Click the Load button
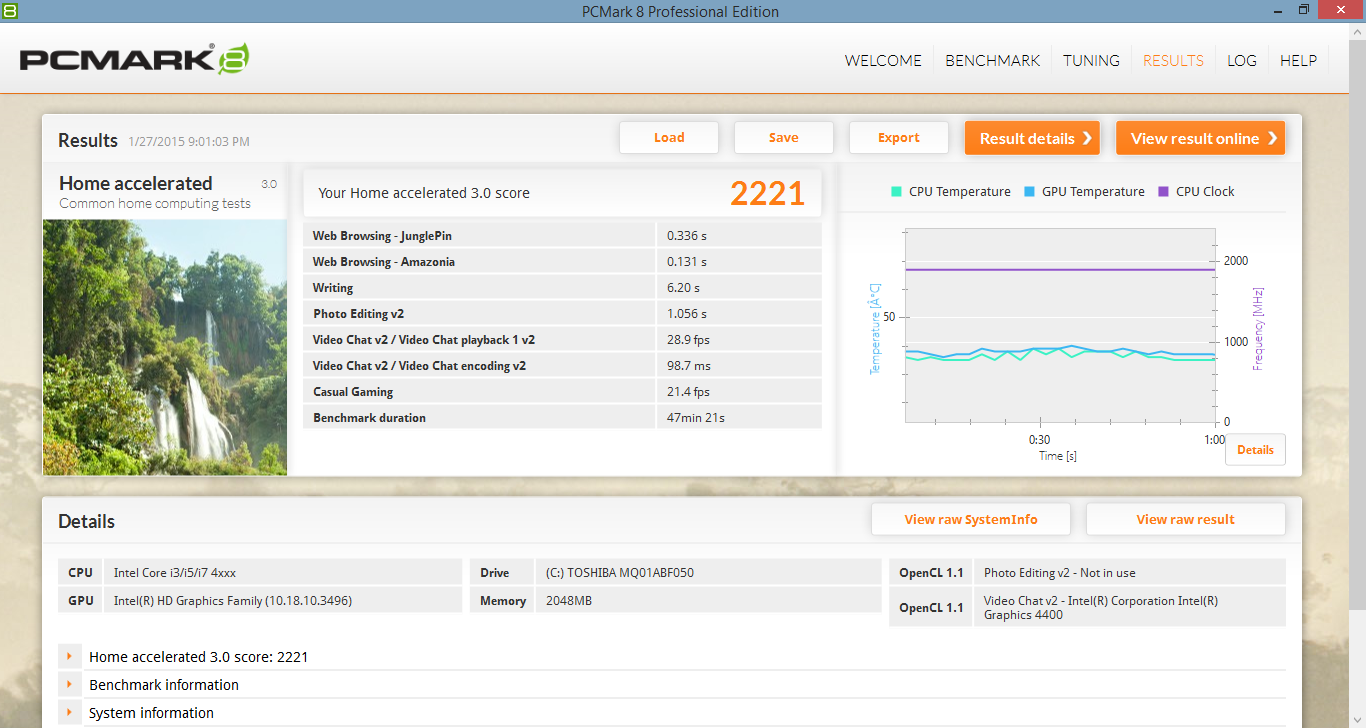Viewport: 1366px width, 728px height. point(669,138)
